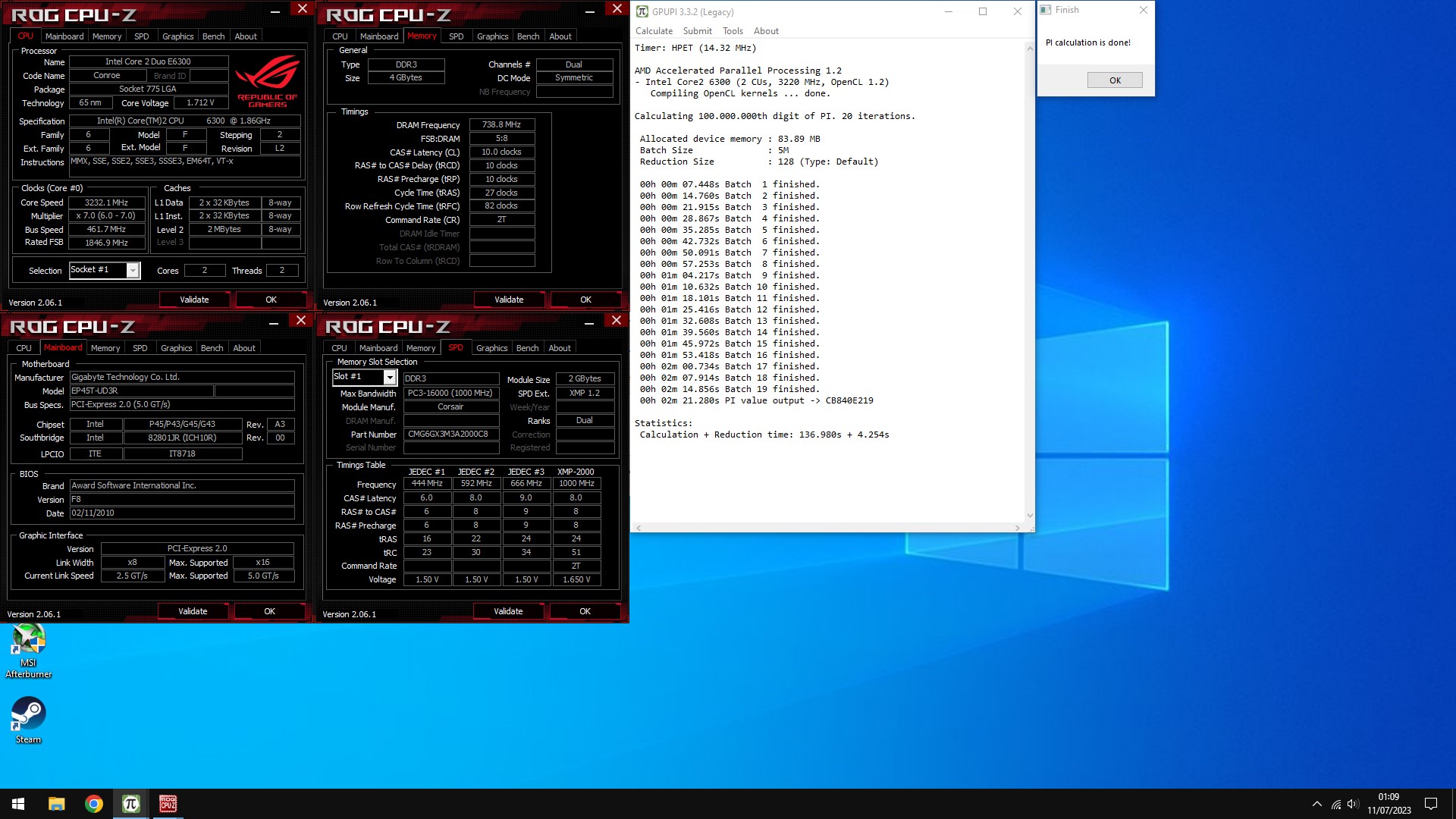Open the volume tray icon
1456x819 pixels.
click(x=1353, y=804)
